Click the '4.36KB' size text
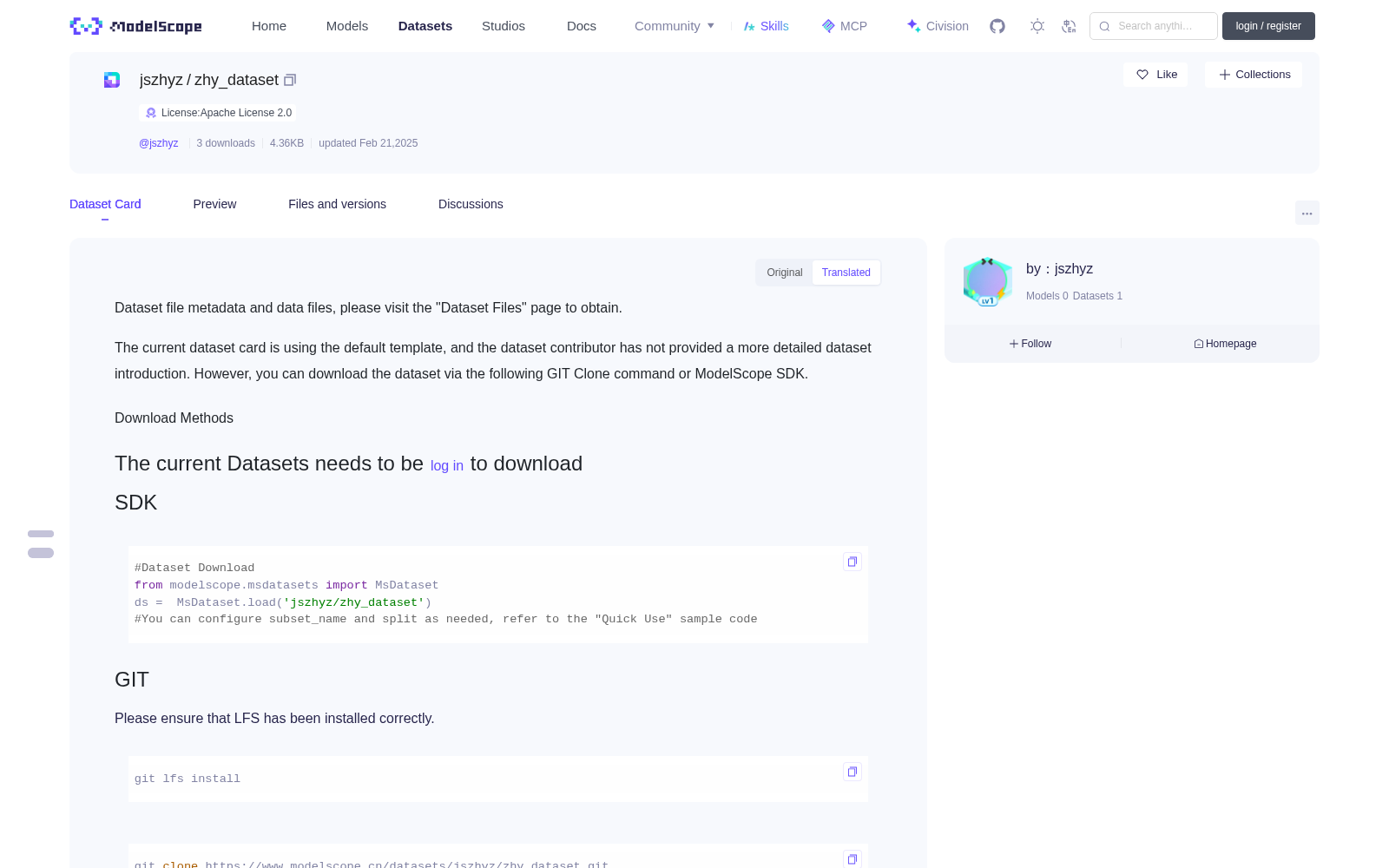The width and height of the screenshot is (1389, 868). 286,143
